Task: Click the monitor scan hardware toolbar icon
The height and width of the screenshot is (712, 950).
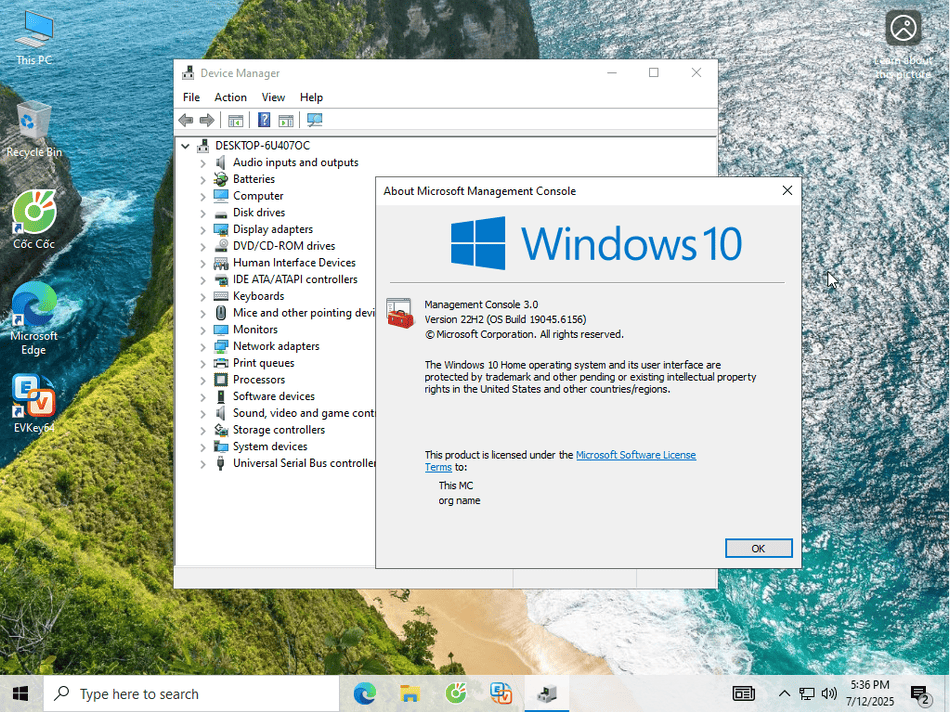Action: click(314, 120)
